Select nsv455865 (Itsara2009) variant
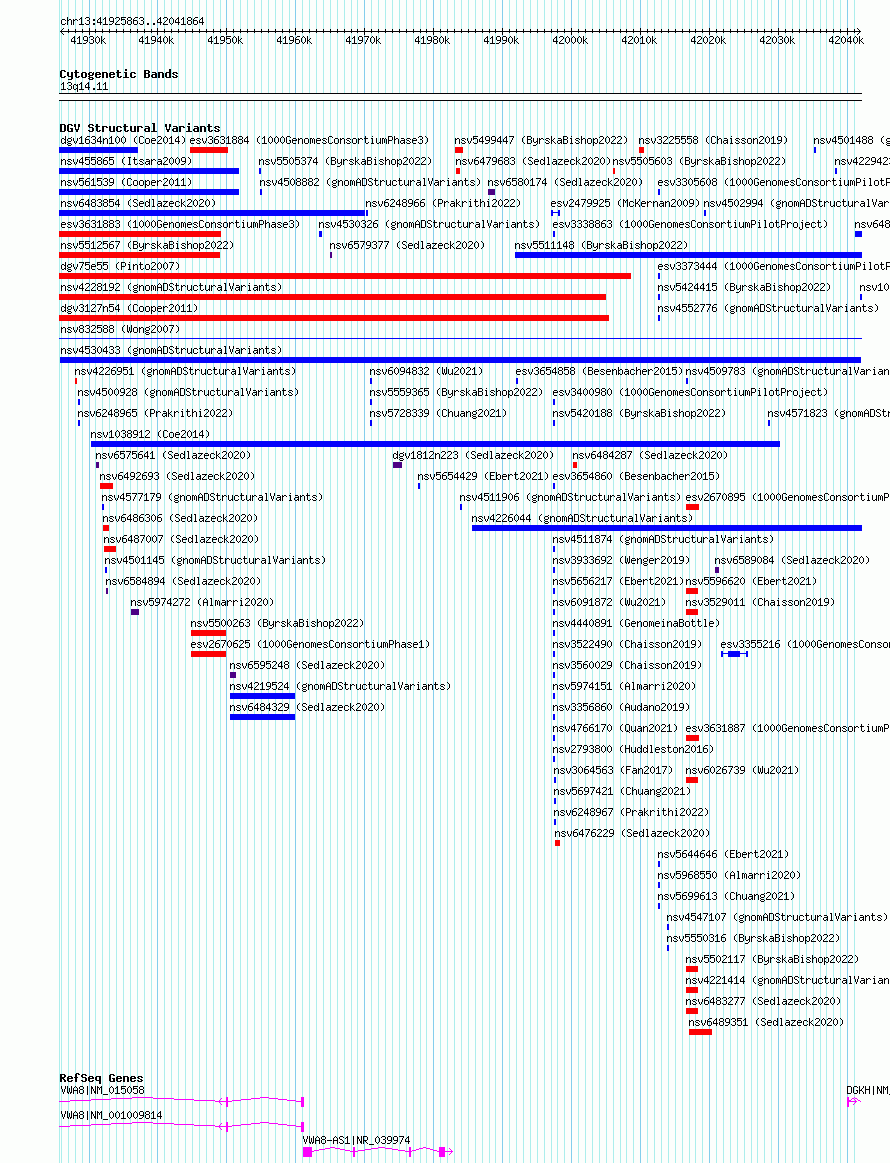 point(126,161)
